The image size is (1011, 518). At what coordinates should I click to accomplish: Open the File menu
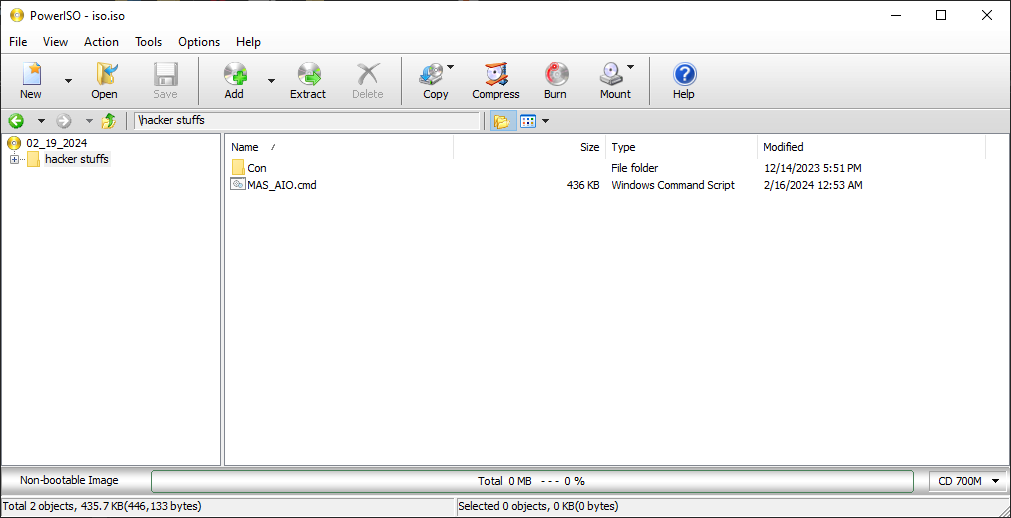point(18,42)
